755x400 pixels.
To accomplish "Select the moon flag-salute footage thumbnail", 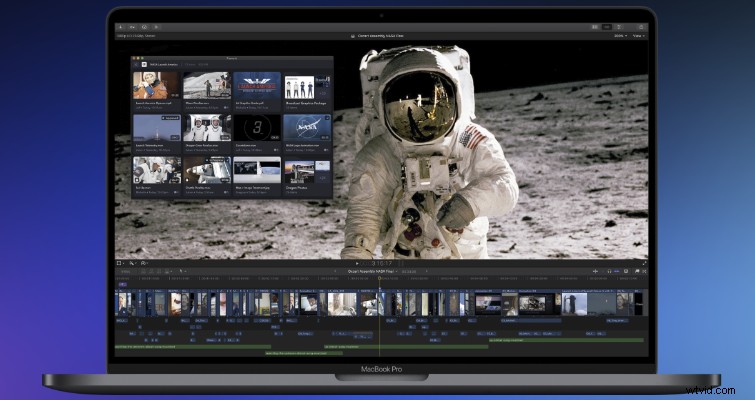I will point(207,86).
